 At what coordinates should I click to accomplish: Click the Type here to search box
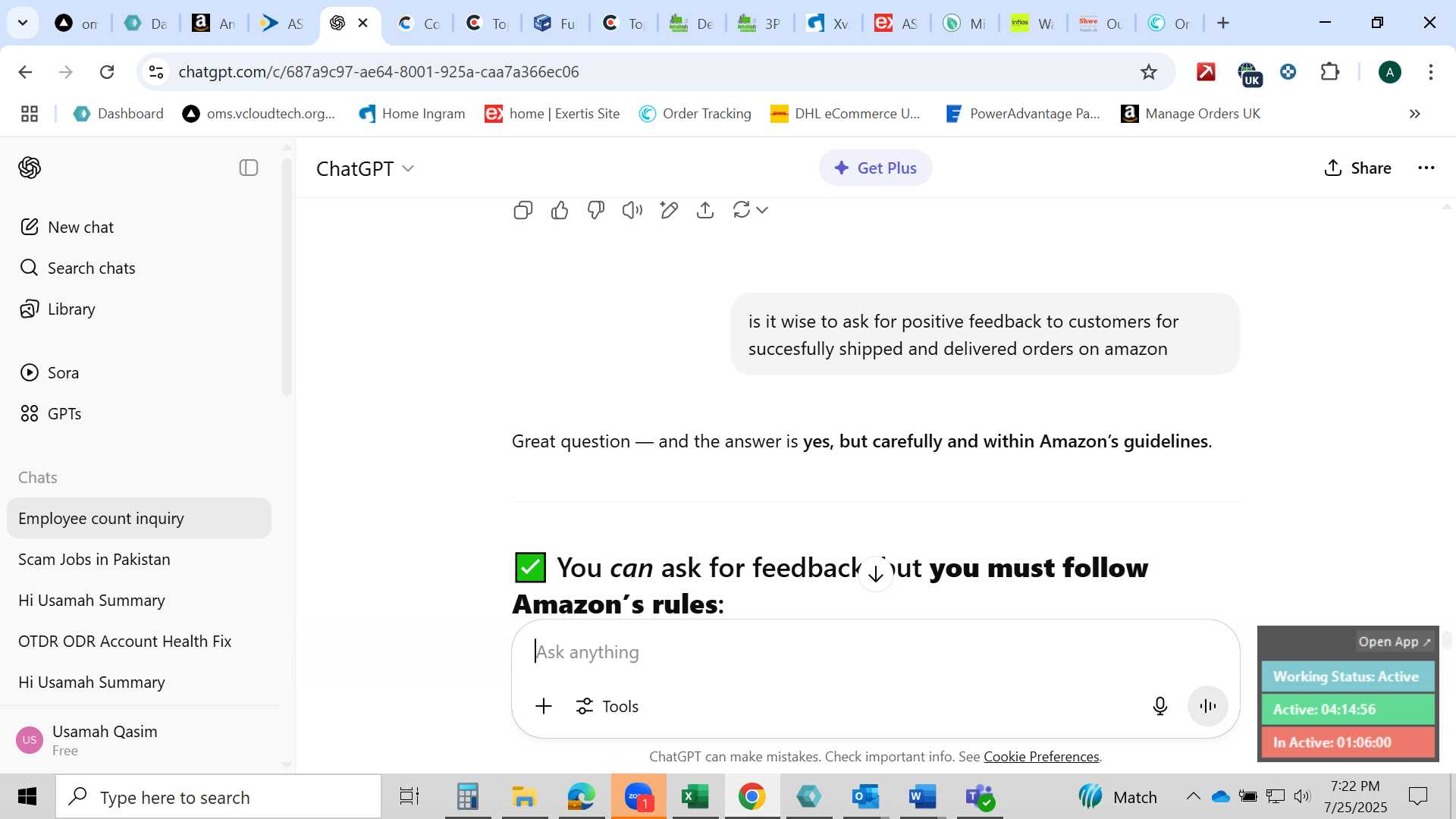(x=218, y=797)
